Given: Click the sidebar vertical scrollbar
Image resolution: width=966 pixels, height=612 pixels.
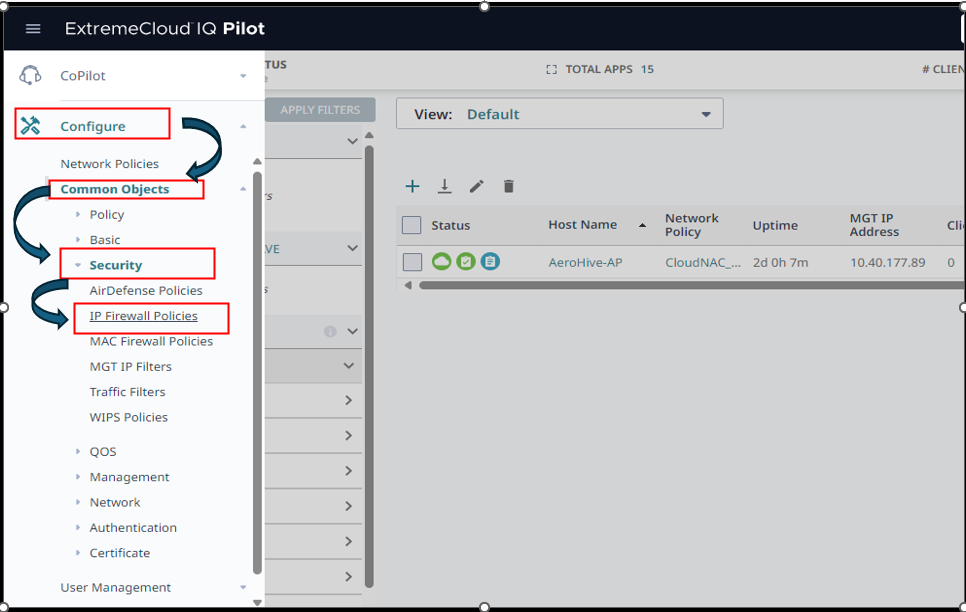Looking at the screenshot, I should (x=258, y=373).
